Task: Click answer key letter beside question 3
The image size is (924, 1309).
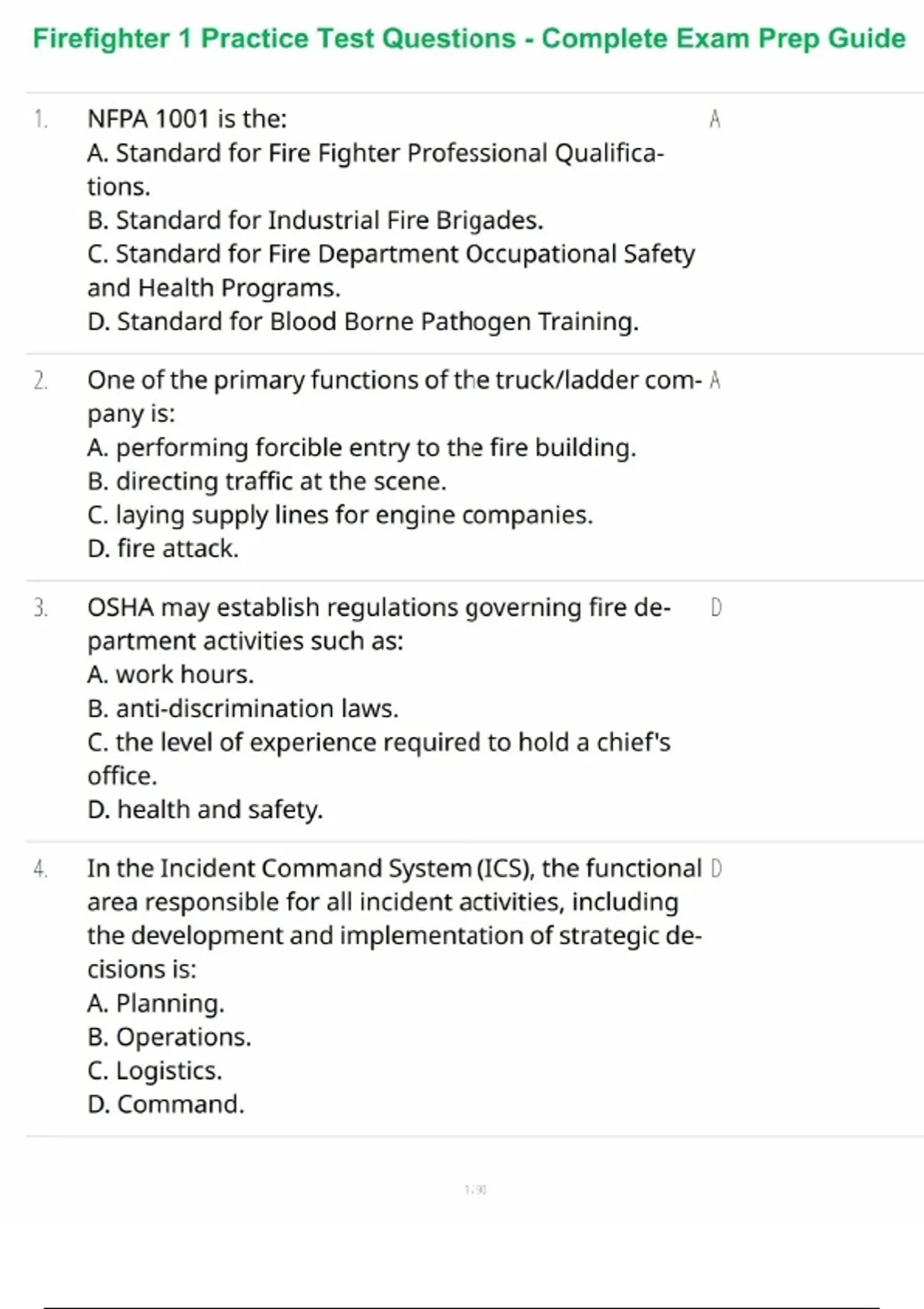Action: pyautogui.click(x=715, y=608)
